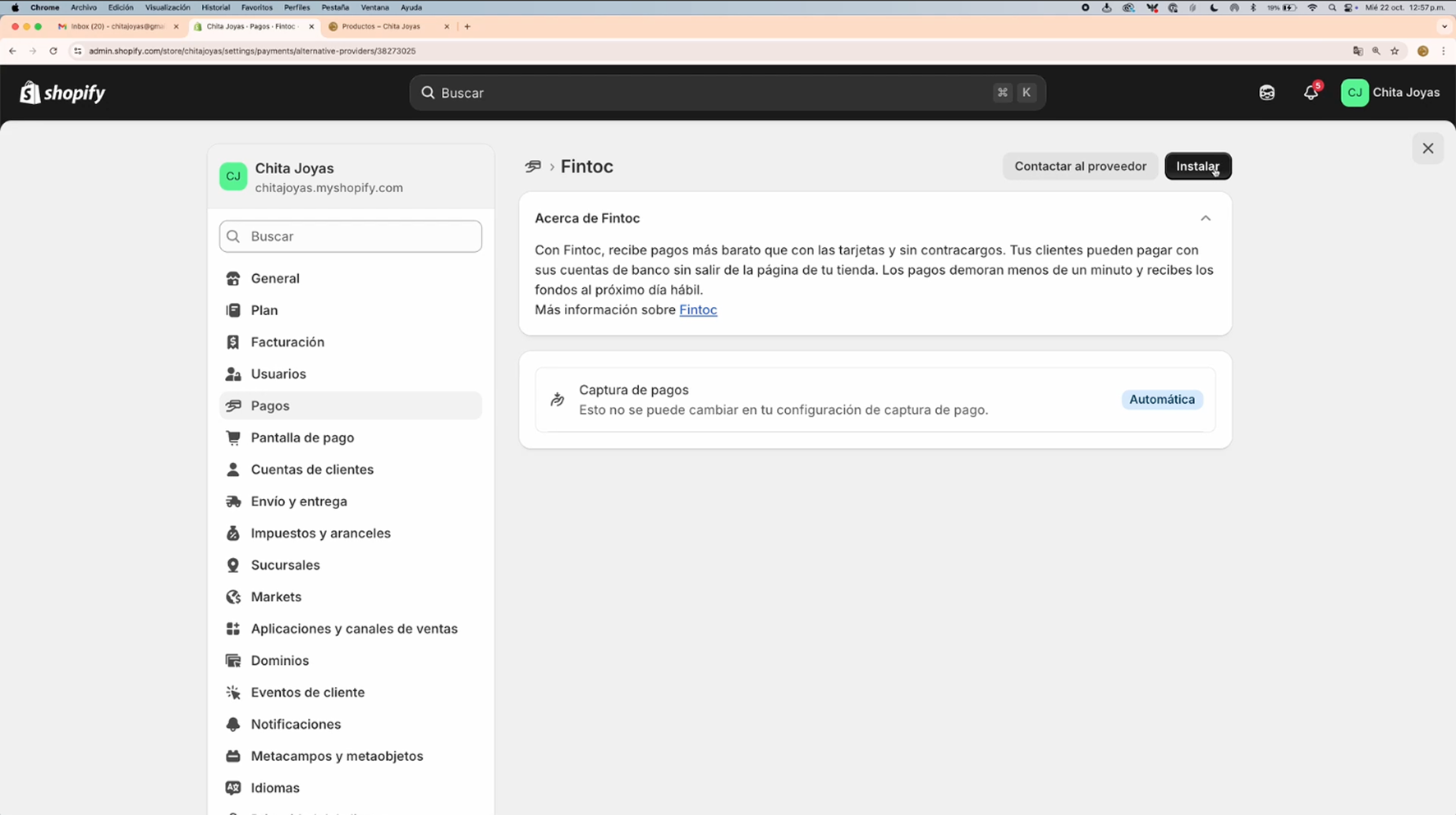Focus the settings sidebar Buscar field
This screenshot has width=1456, height=815.
pyautogui.click(x=351, y=236)
